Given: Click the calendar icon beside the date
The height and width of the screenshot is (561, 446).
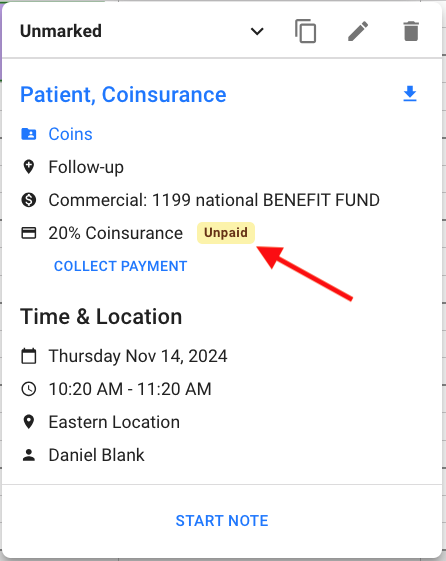Looking at the screenshot, I should pos(29,356).
